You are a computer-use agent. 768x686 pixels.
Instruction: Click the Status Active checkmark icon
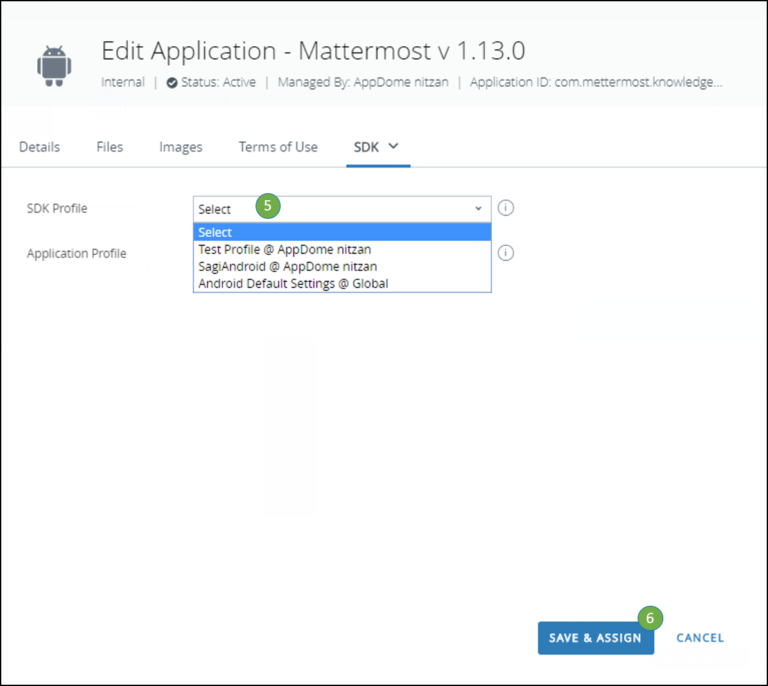click(172, 83)
